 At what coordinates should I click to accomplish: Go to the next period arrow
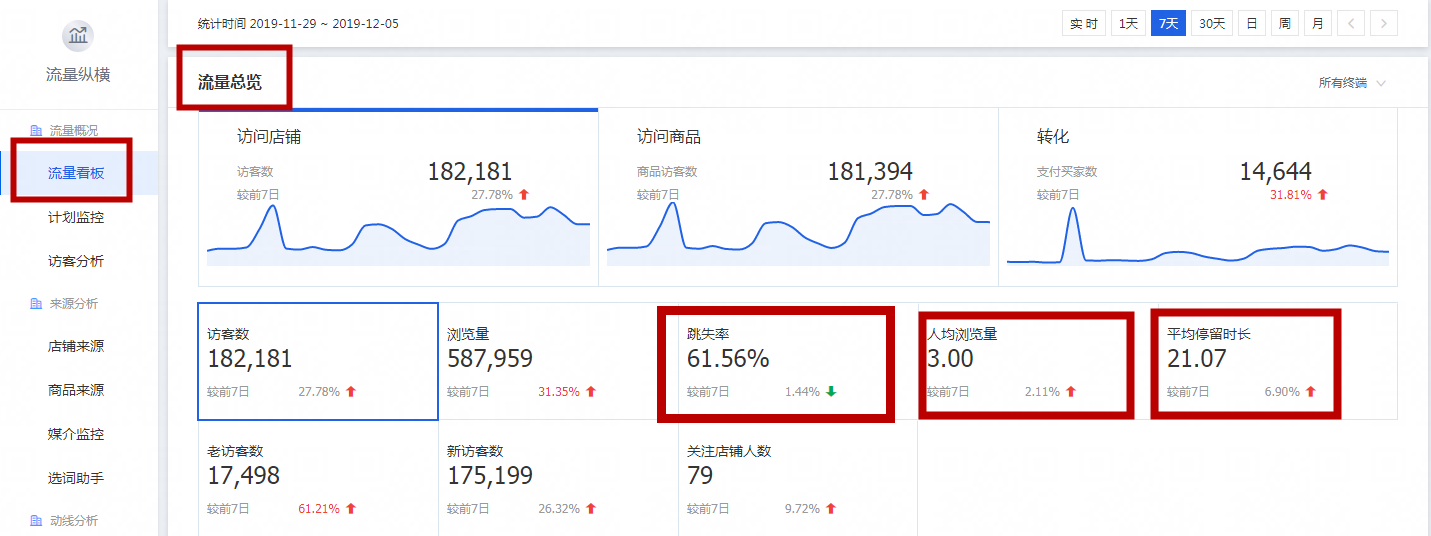point(1384,23)
